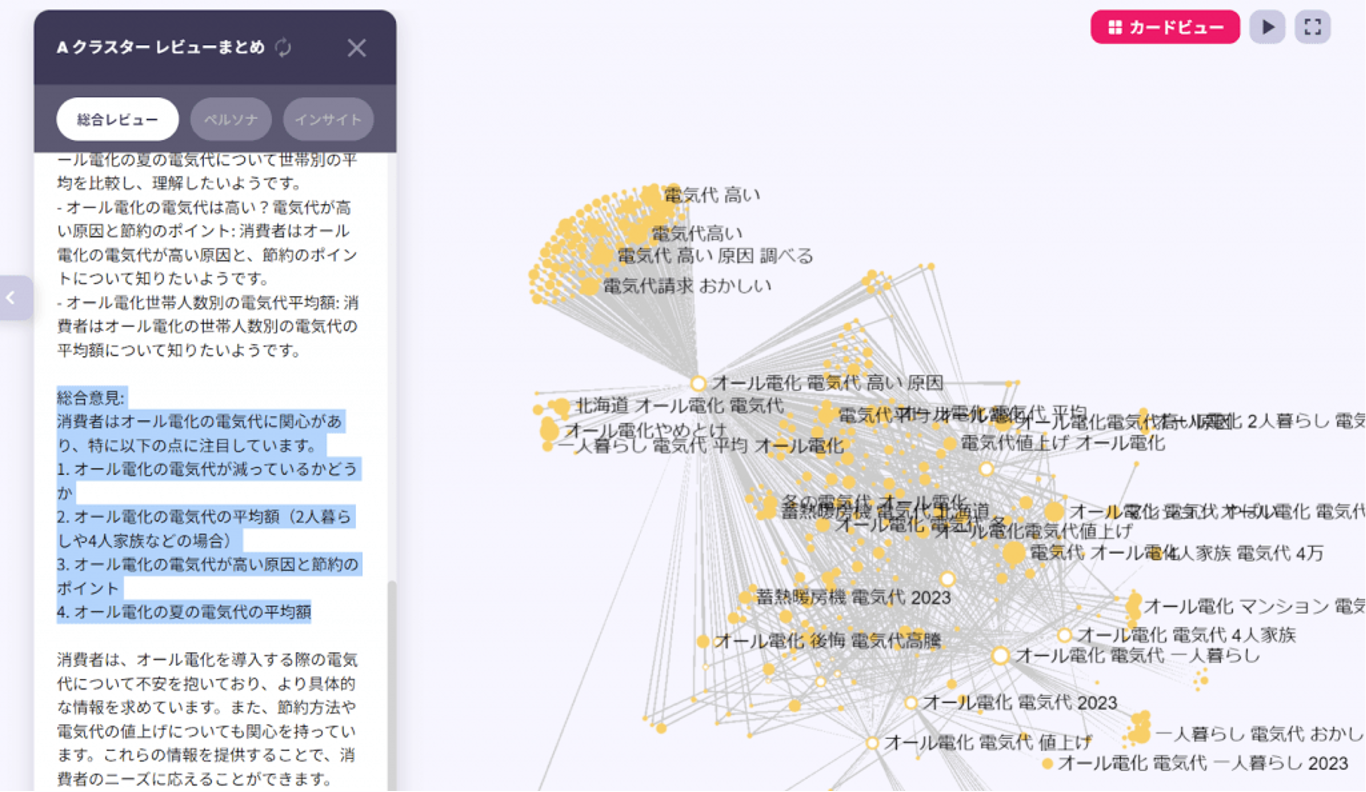This screenshot has height=792, width=1366.
Task: Click the 総合意見: heading in the review
Action: [x=92, y=397]
